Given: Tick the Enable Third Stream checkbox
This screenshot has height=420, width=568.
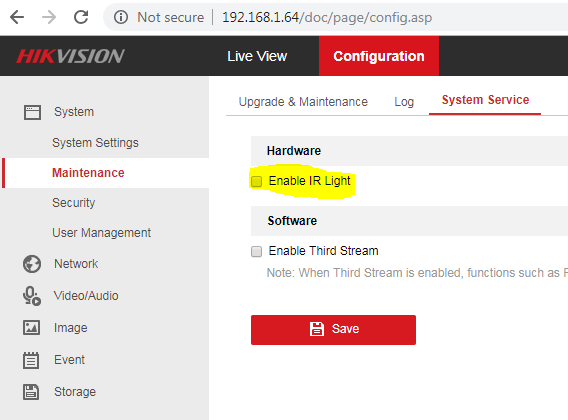Looking at the screenshot, I should coord(256,251).
